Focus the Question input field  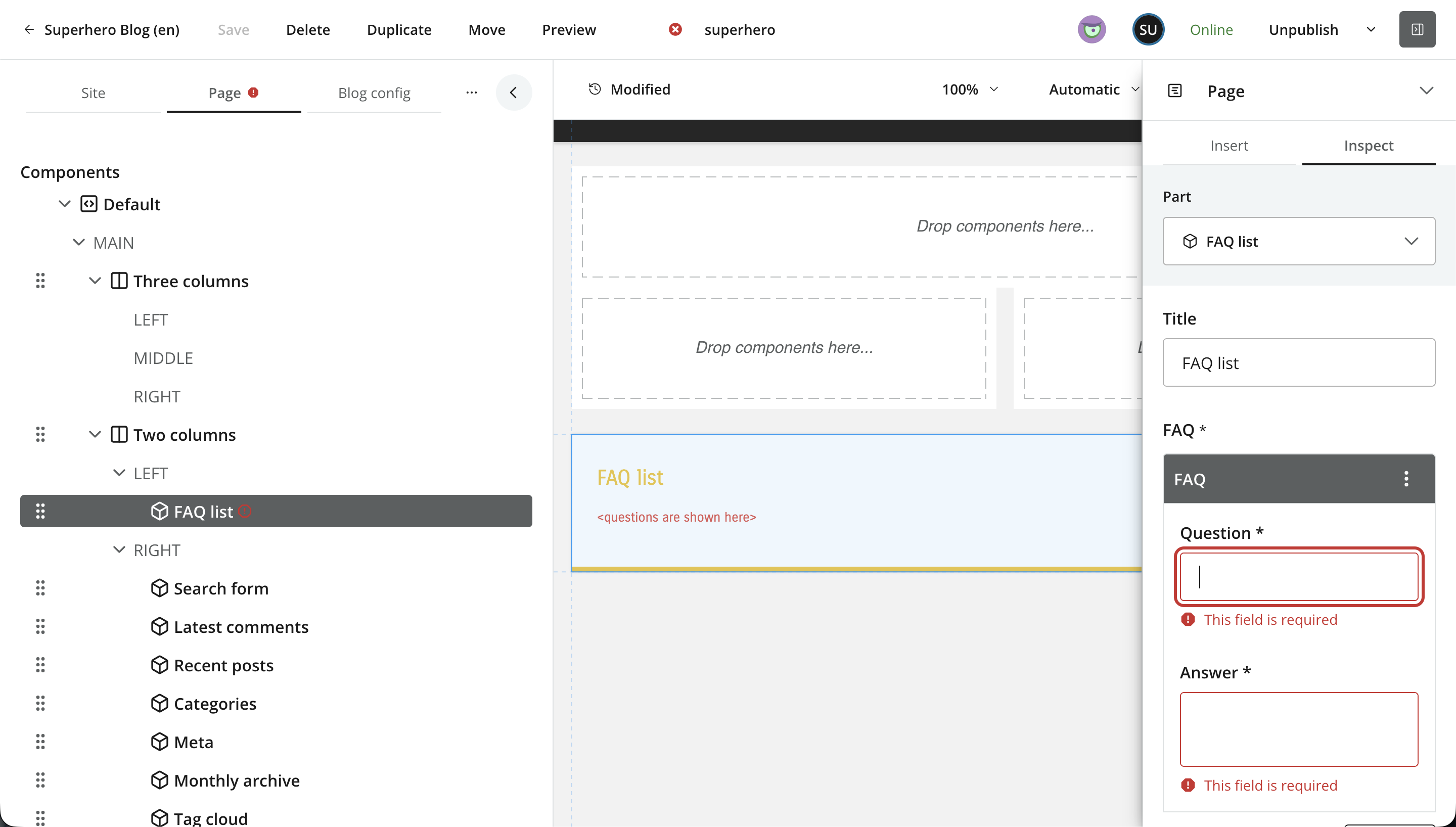(1299, 576)
